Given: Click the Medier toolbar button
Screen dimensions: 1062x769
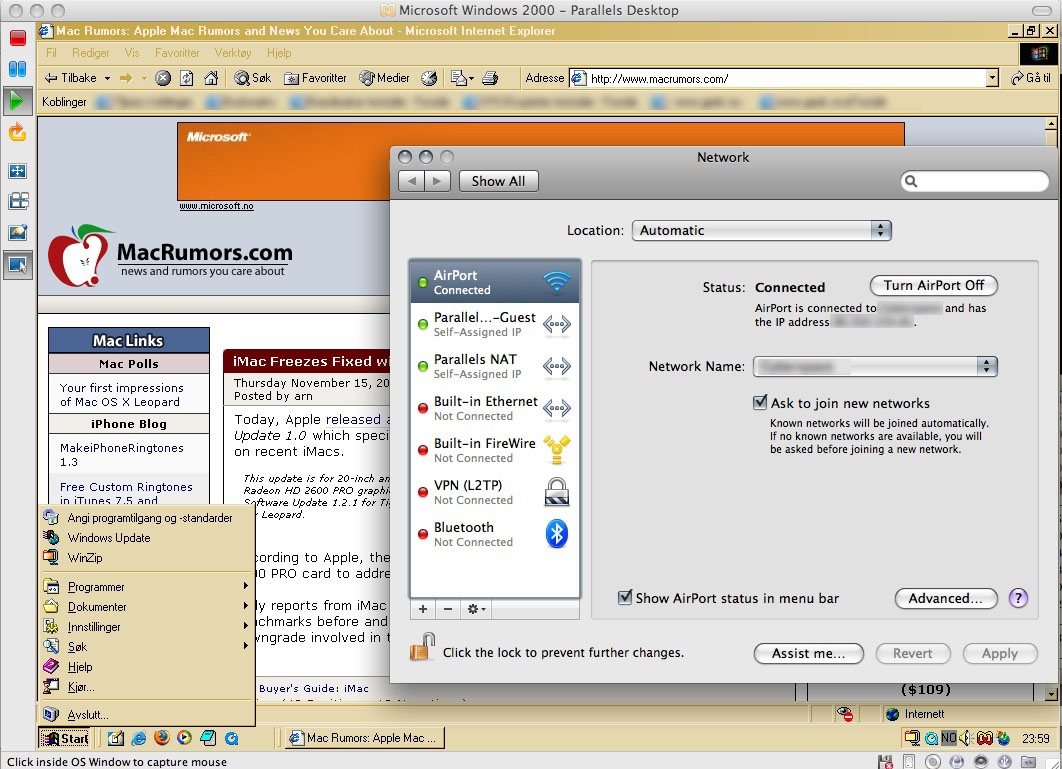Looking at the screenshot, I should pyautogui.click(x=384, y=78).
